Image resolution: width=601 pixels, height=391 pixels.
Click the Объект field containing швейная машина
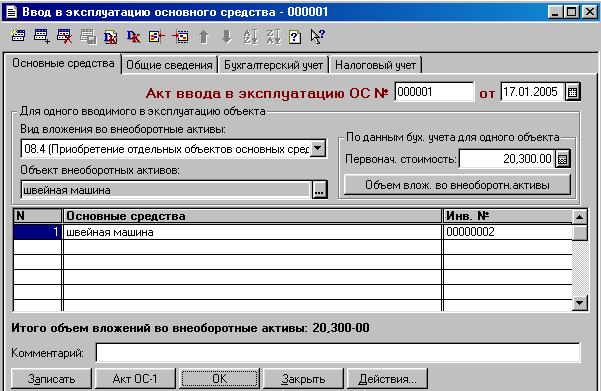coord(166,190)
